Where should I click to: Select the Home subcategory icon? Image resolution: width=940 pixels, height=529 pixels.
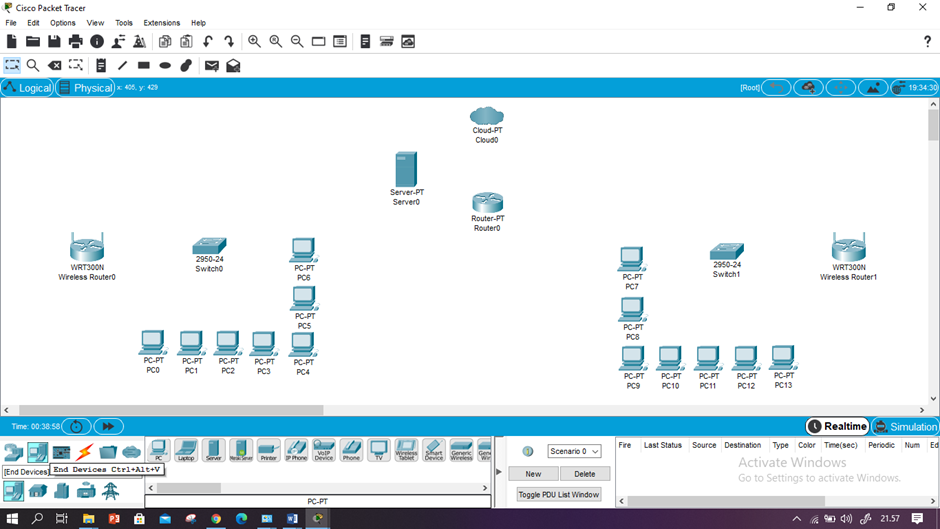pos(38,492)
